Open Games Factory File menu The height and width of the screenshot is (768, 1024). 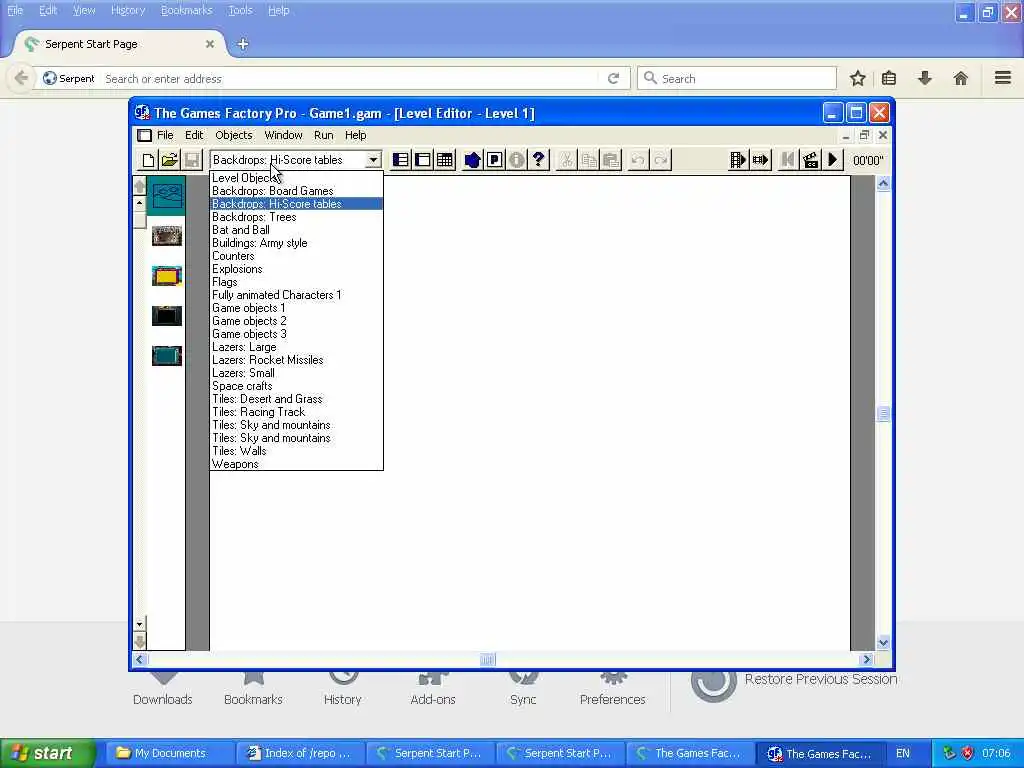pos(165,135)
